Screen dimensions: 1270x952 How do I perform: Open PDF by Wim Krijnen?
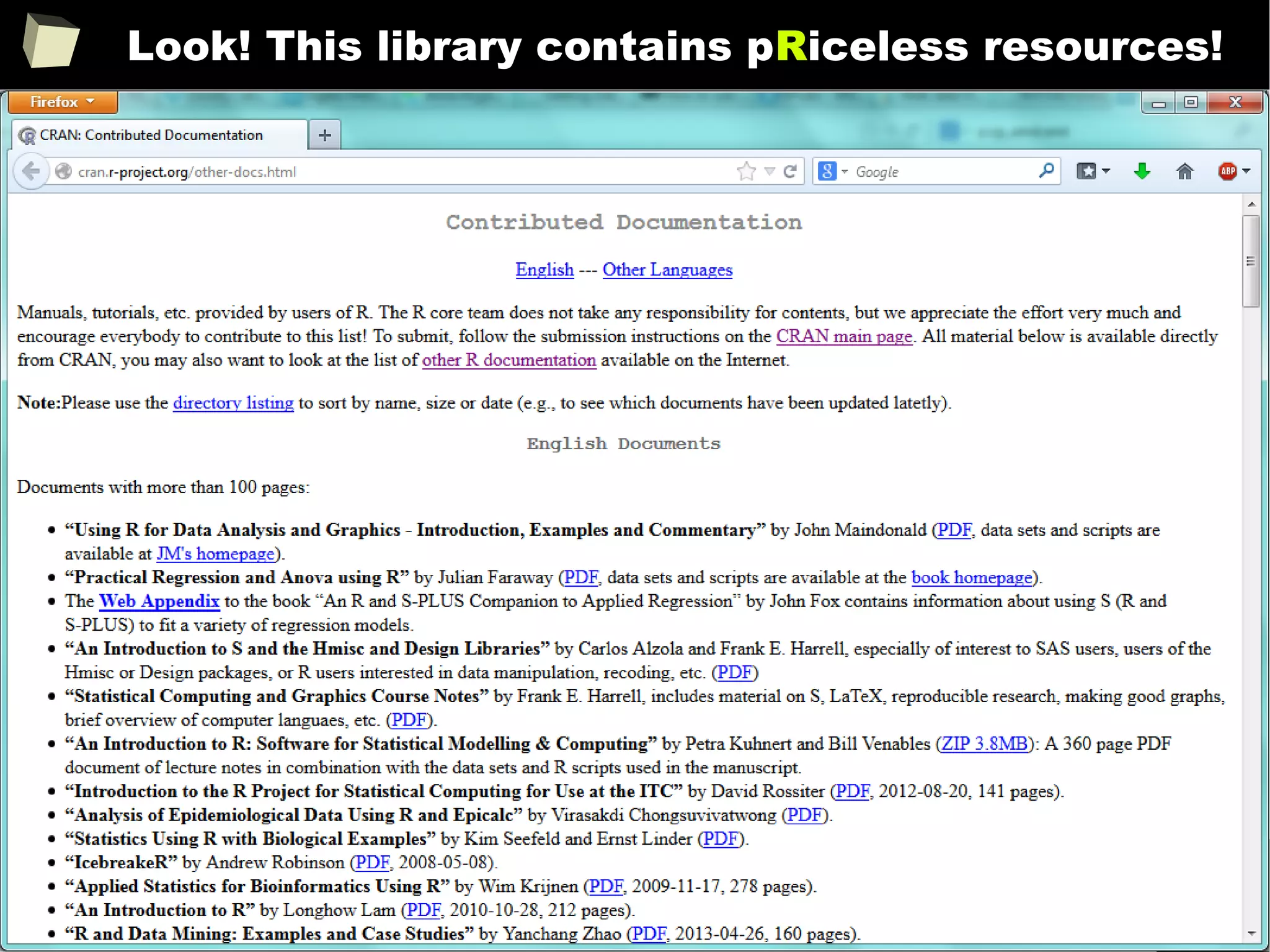pyautogui.click(x=606, y=886)
